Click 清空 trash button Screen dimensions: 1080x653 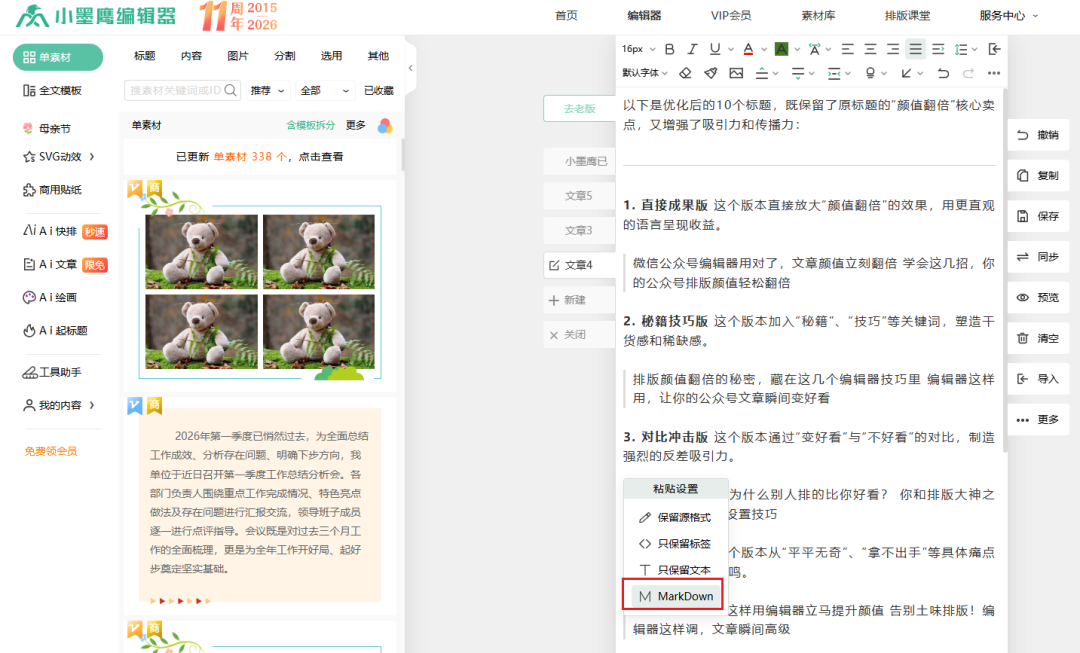[1038, 338]
